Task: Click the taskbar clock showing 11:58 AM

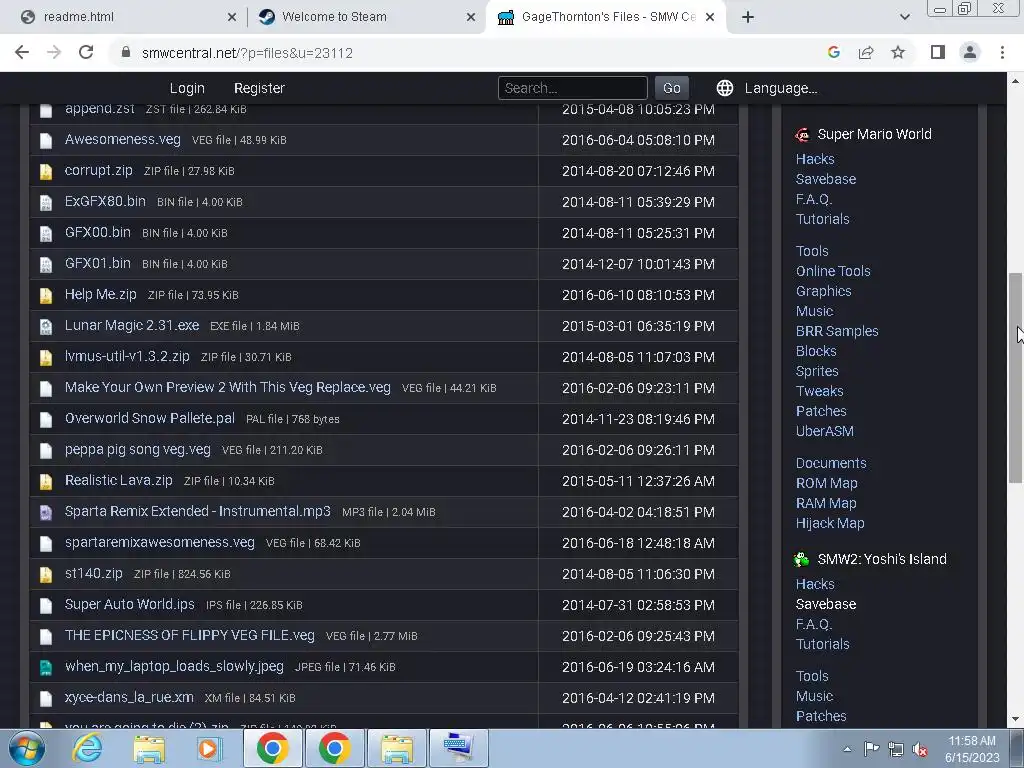Action: 971,749
